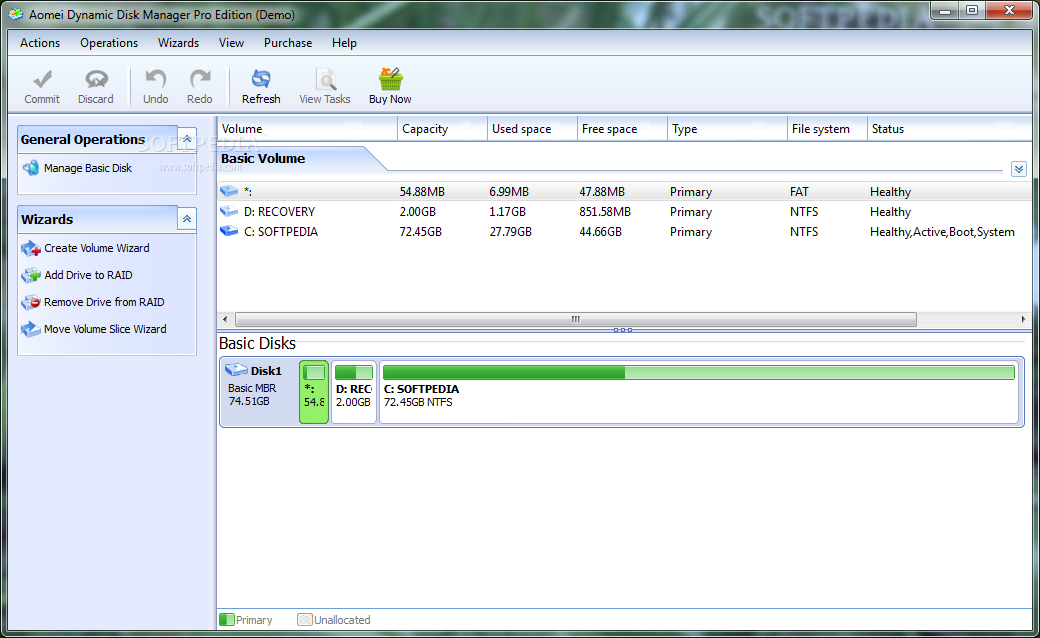Click the scroll right arrow
Viewport: 1040px width, 638px height.
pyautogui.click(x=1023, y=320)
